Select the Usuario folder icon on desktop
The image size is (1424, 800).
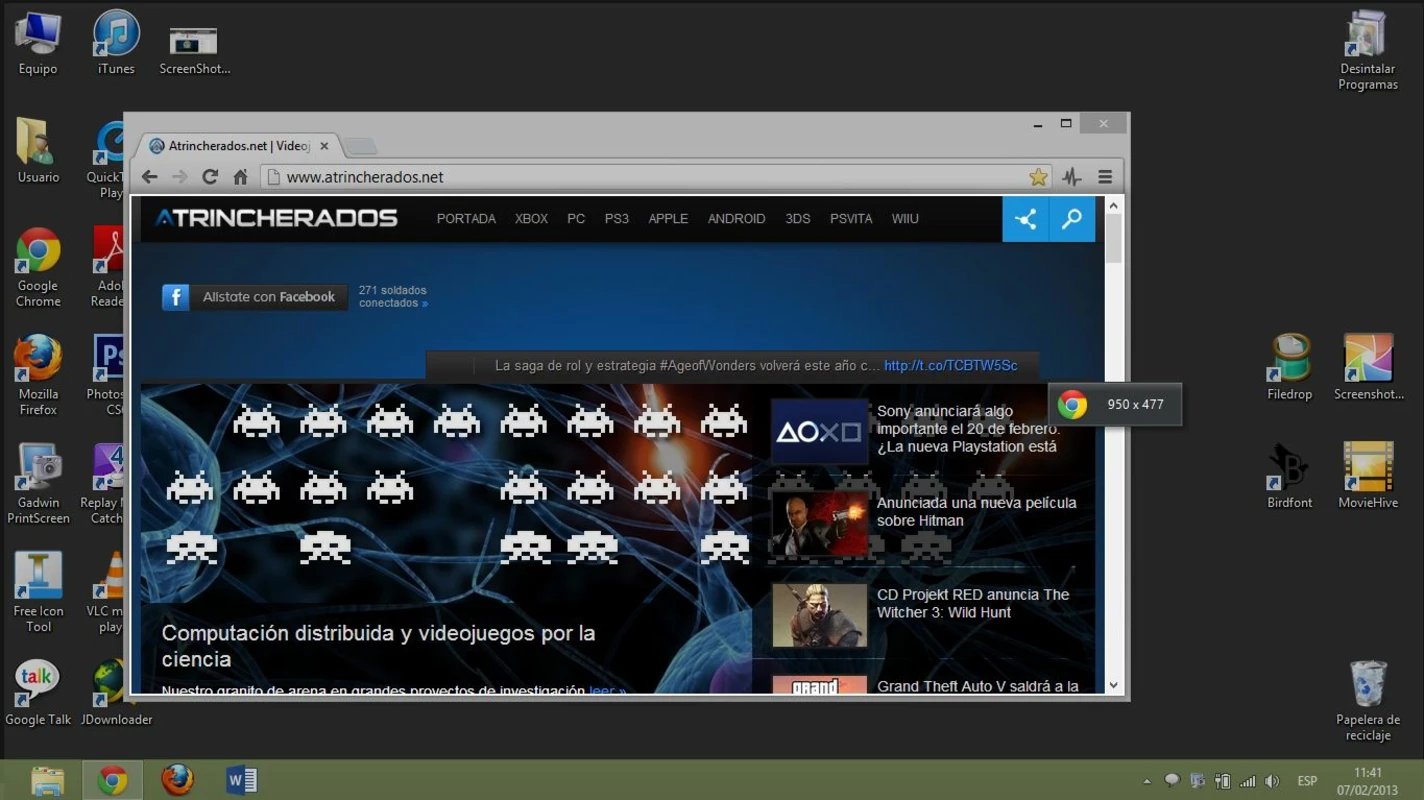(38, 152)
